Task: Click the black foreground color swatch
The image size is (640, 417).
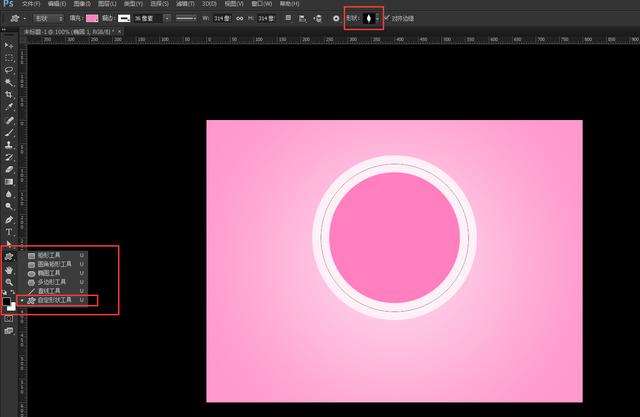Action: [x=7, y=302]
